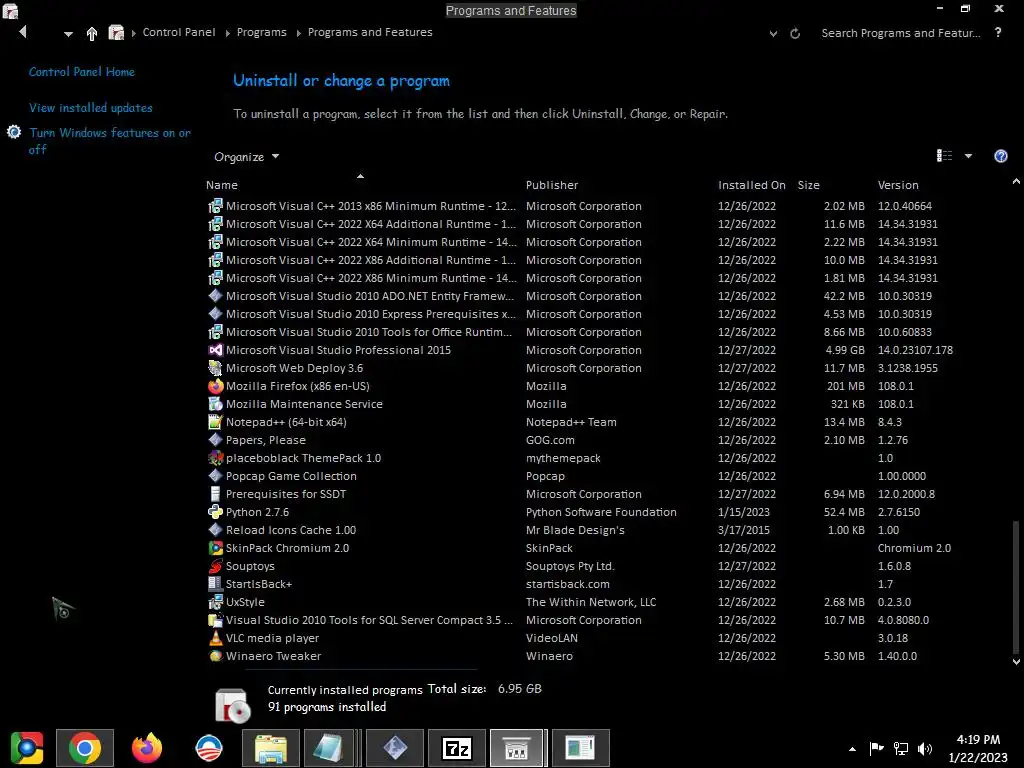Expand chevron after Programs breadcrumb
The width and height of the screenshot is (1024, 768).
(298, 33)
